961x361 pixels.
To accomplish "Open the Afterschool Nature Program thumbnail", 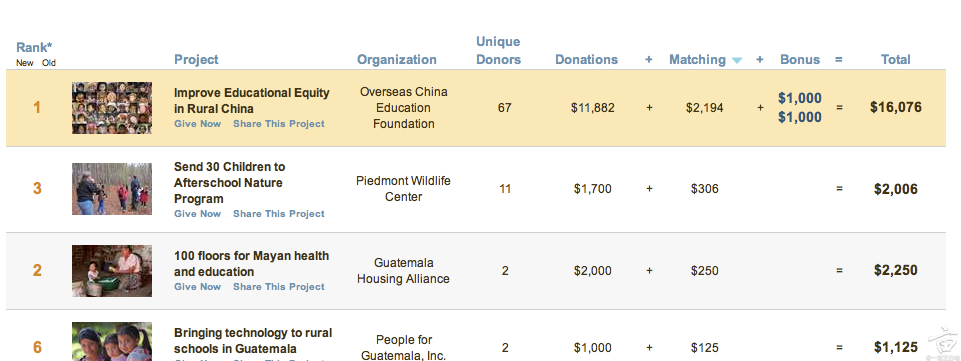I will pyautogui.click(x=112, y=189).
